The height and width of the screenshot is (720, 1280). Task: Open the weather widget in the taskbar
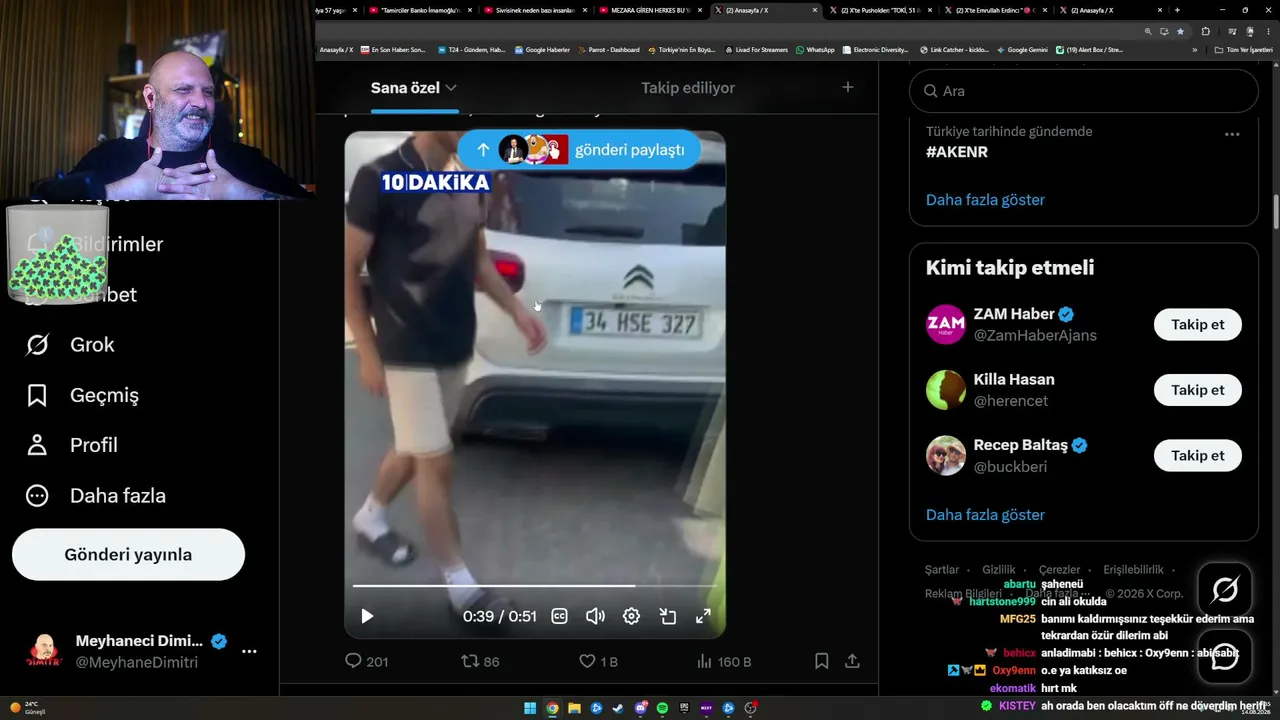(28, 708)
